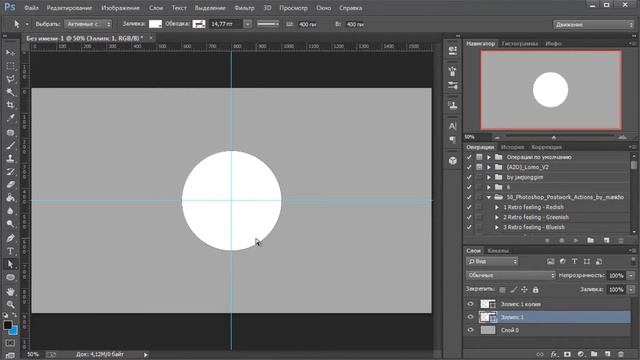This screenshot has height=360, width=640.
Task: Filter layers by type T icon
Action: click(574, 261)
